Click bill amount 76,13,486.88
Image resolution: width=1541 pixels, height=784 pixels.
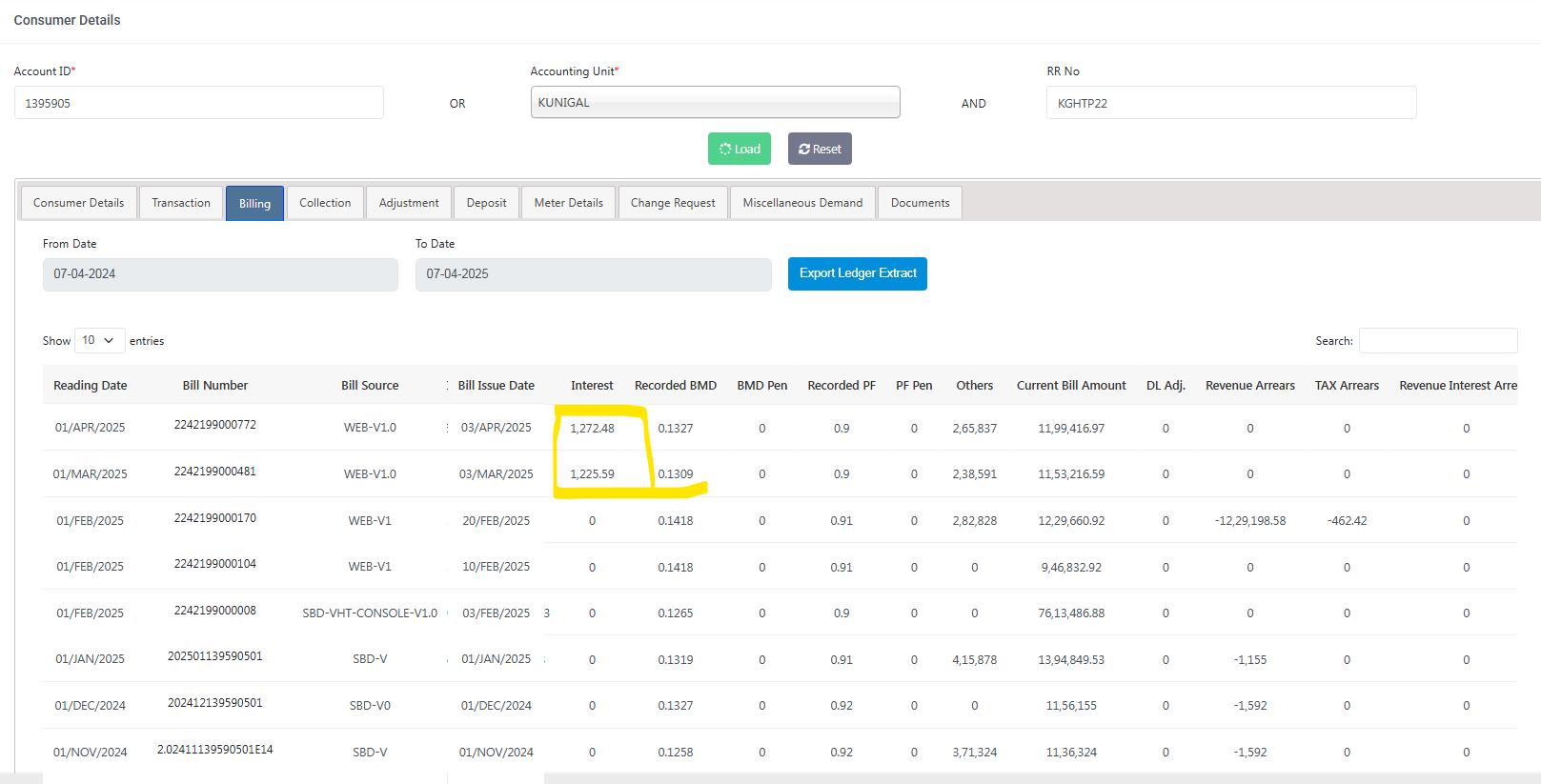(1071, 613)
